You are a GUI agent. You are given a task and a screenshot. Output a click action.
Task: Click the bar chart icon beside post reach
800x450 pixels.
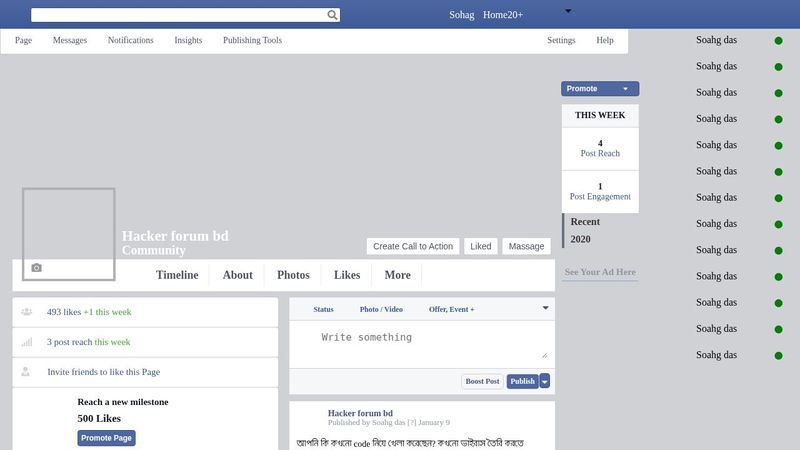coord(26,342)
